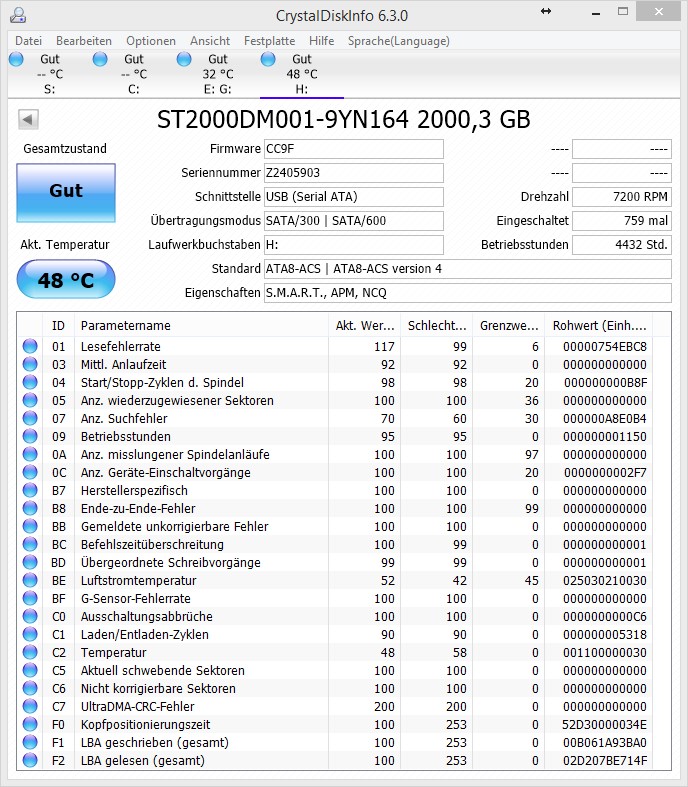Click the CrystalDiskInfo app icon in title bar
The height and width of the screenshot is (787, 688).
pos(18,15)
